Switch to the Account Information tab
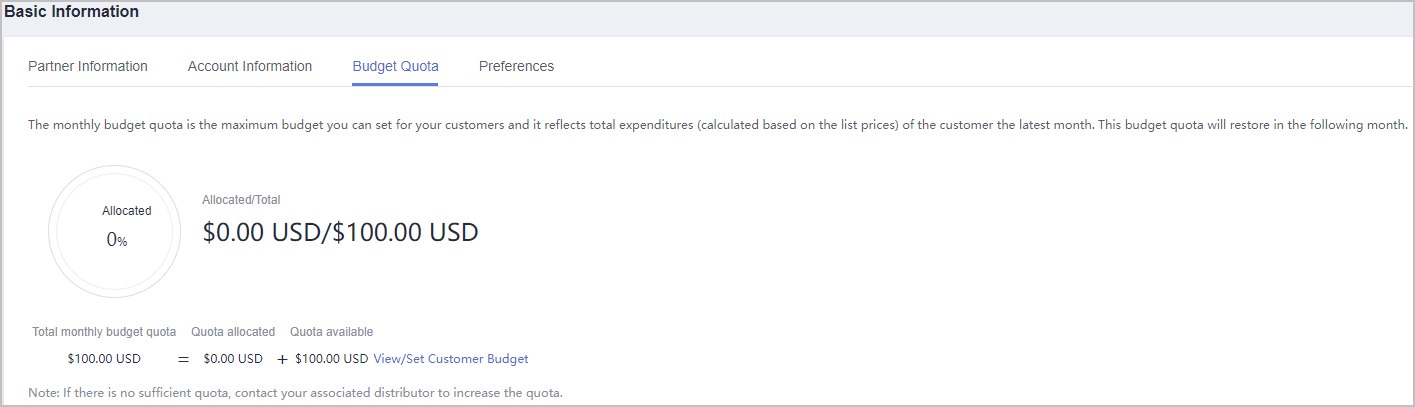Screen dimensions: 1415x407 (250, 66)
